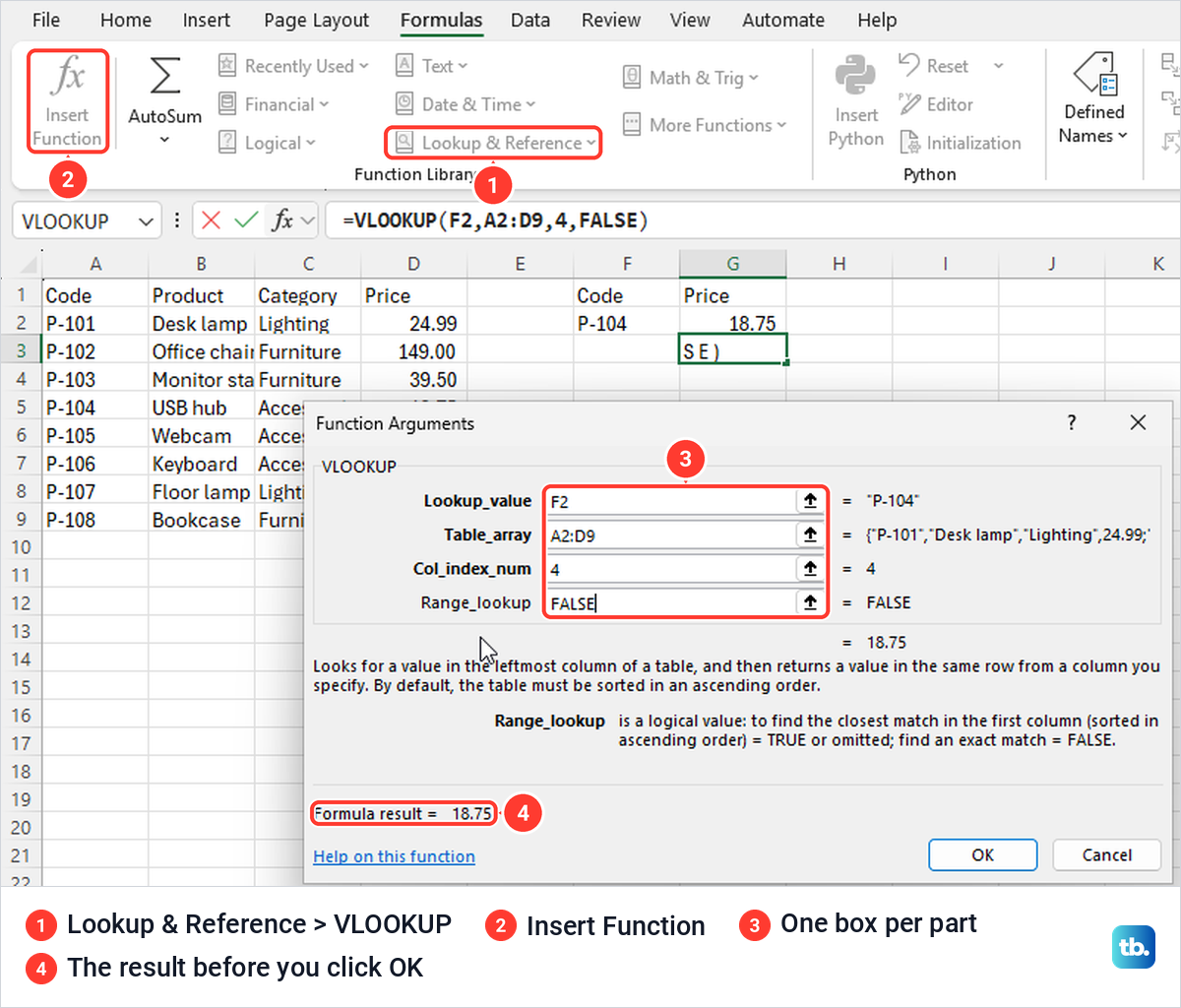The width and height of the screenshot is (1181, 1008).
Task: Open the Financial functions list
Action: tap(274, 104)
